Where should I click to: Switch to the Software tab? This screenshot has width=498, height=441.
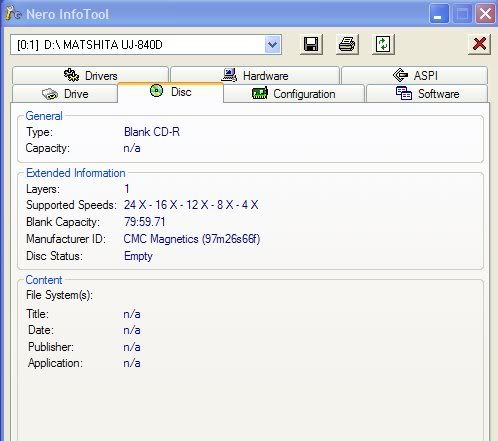(x=427, y=94)
